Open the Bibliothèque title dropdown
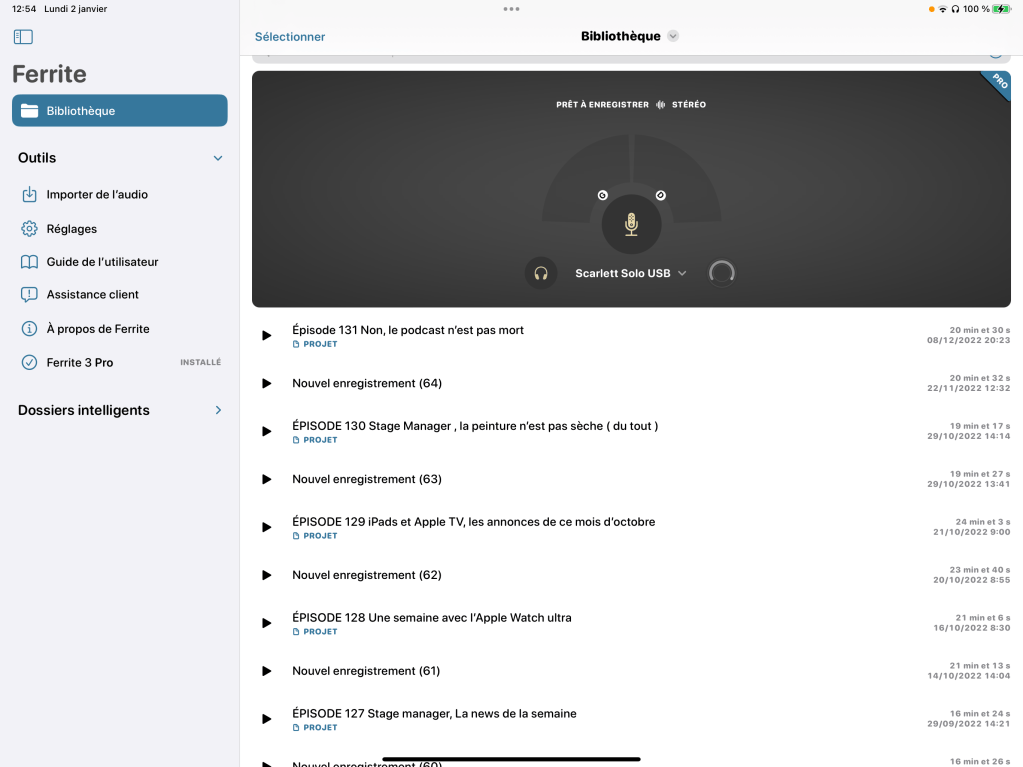The image size is (1023, 767). [630, 36]
